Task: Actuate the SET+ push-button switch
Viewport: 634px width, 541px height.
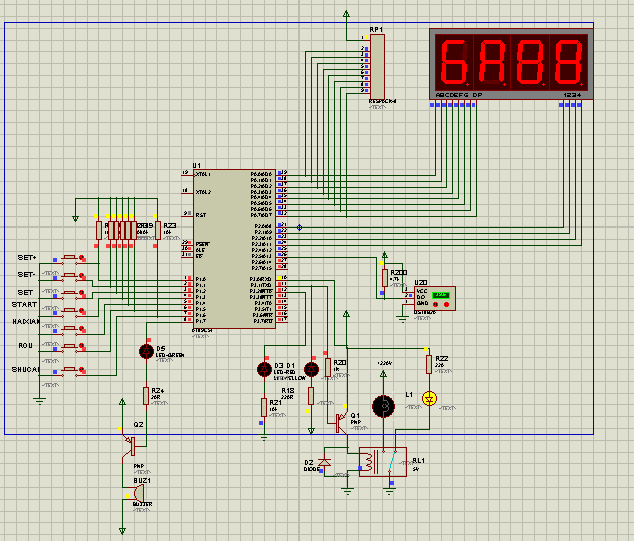Action: pyautogui.click(x=70, y=258)
